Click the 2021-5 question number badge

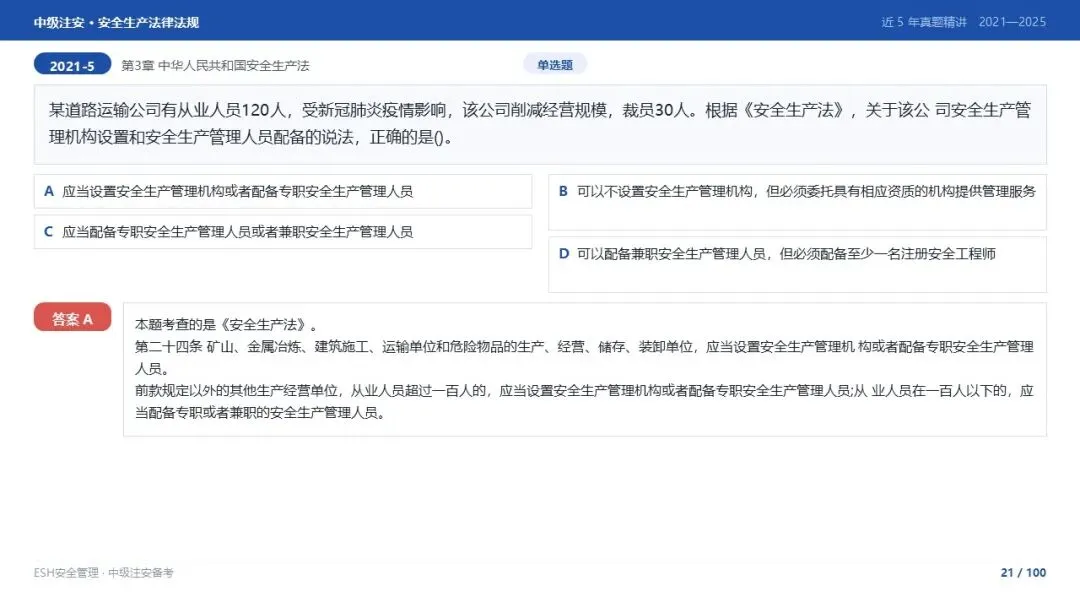coord(72,65)
